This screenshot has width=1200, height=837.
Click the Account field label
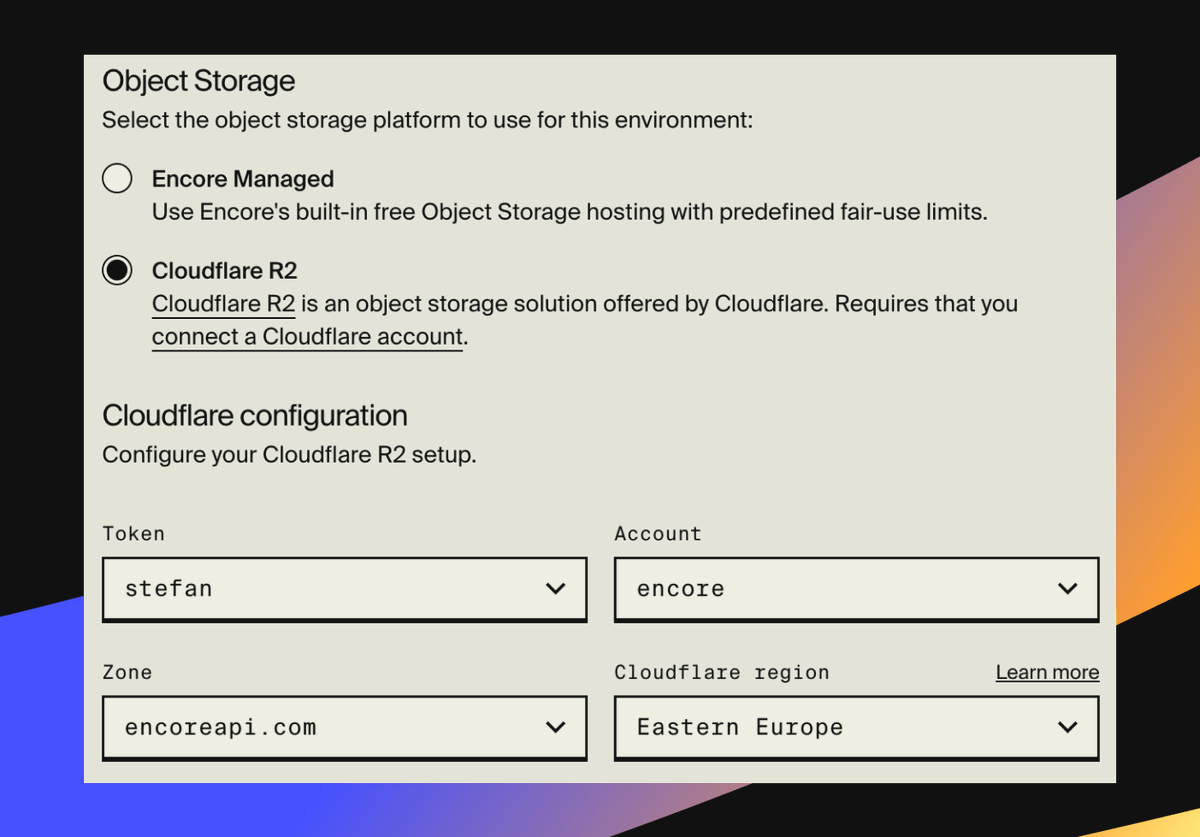pyautogui.click(x=658, y=534)
